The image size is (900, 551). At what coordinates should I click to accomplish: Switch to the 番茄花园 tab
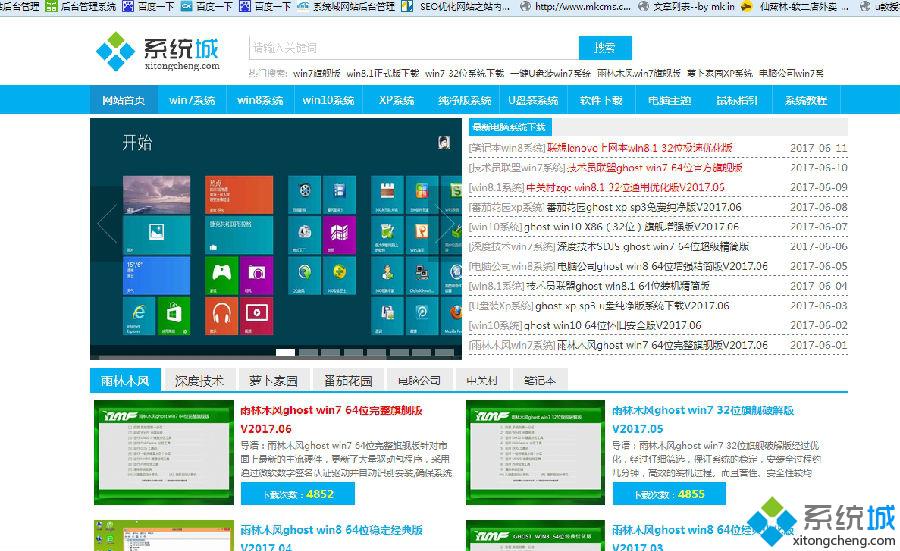(348, 381)
